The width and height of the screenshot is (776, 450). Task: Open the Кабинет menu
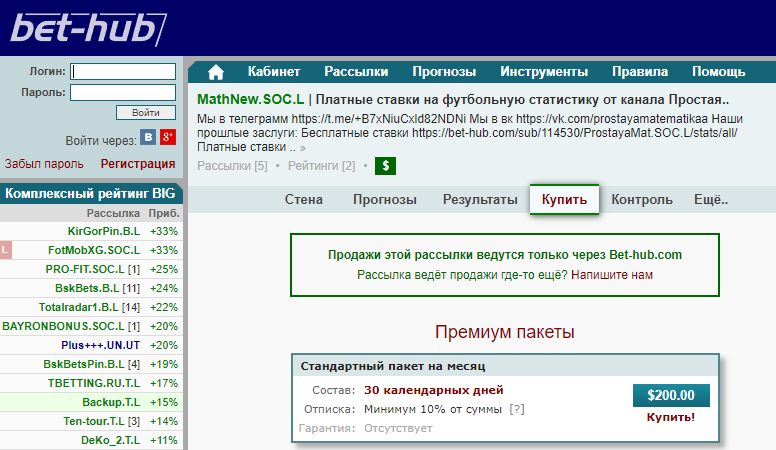274,72
